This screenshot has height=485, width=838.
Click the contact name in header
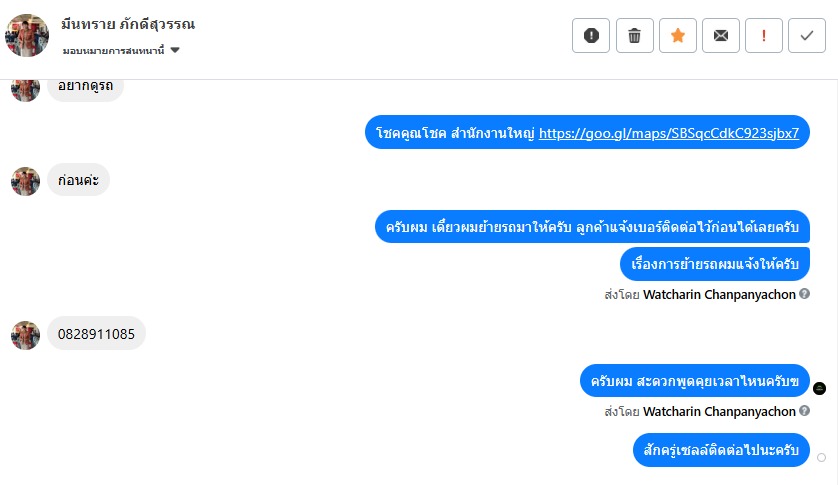128,25
